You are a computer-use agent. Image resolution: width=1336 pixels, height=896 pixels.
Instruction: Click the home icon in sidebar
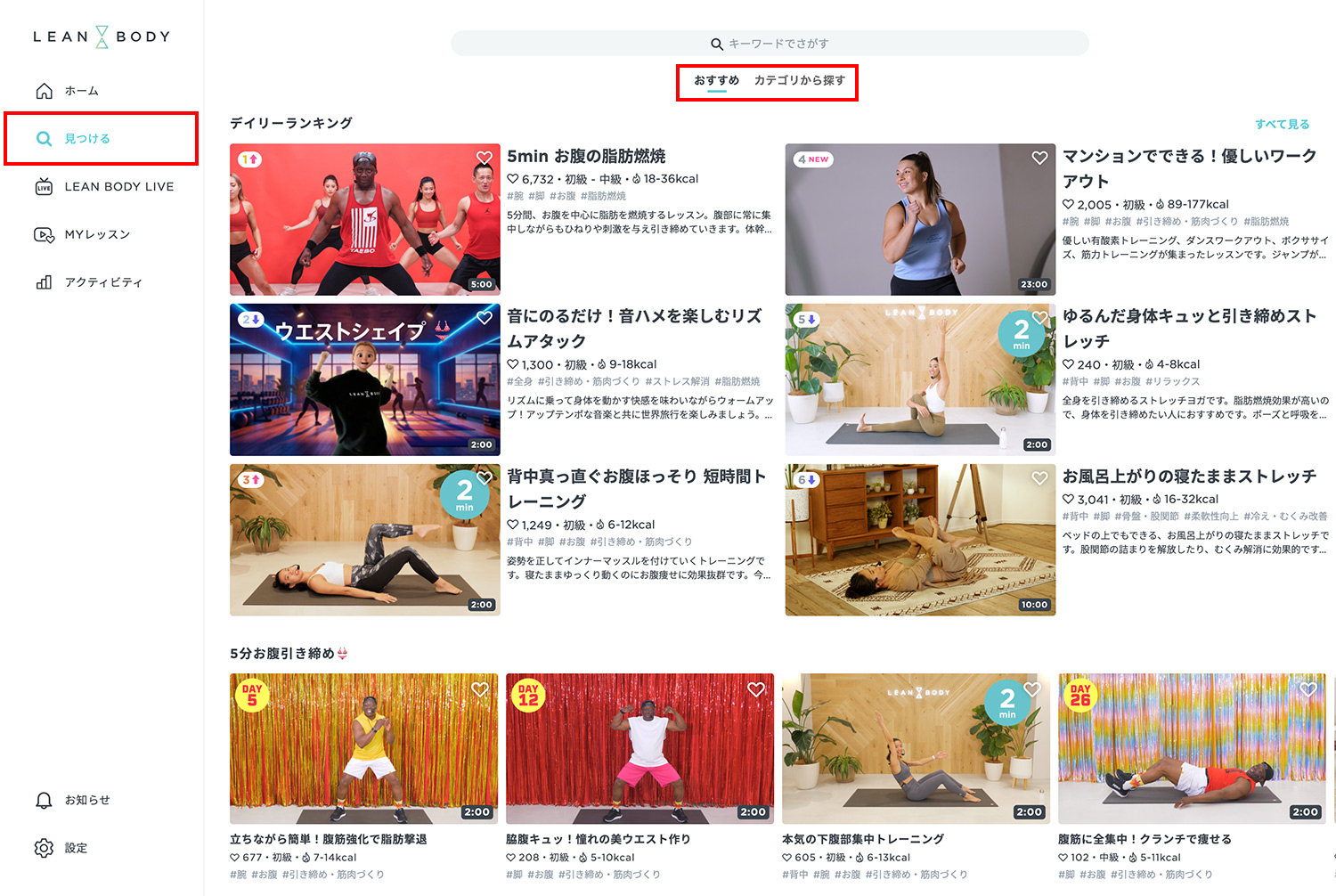(x=44, y=91)
